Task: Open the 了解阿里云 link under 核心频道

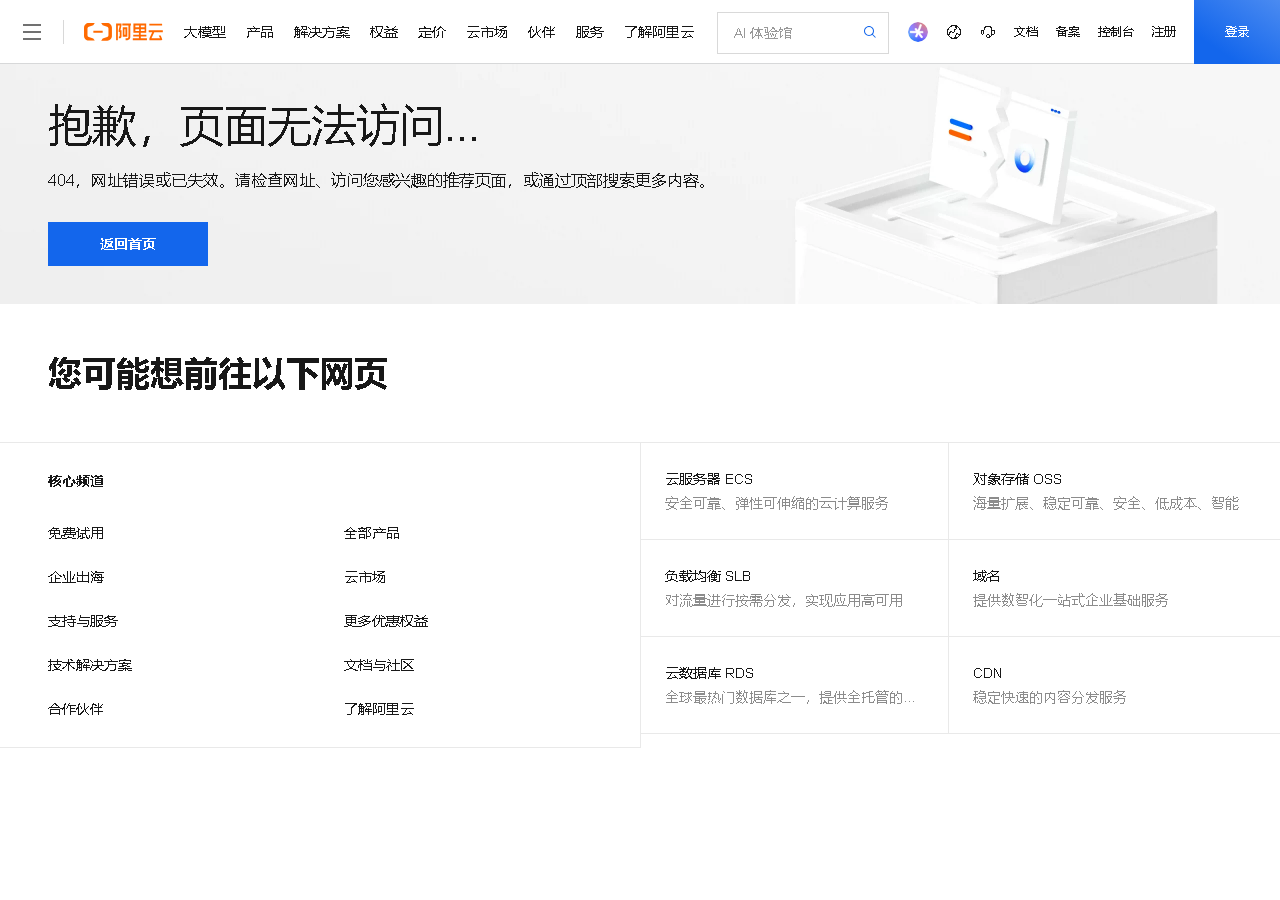Action: [x=379, y=709]
